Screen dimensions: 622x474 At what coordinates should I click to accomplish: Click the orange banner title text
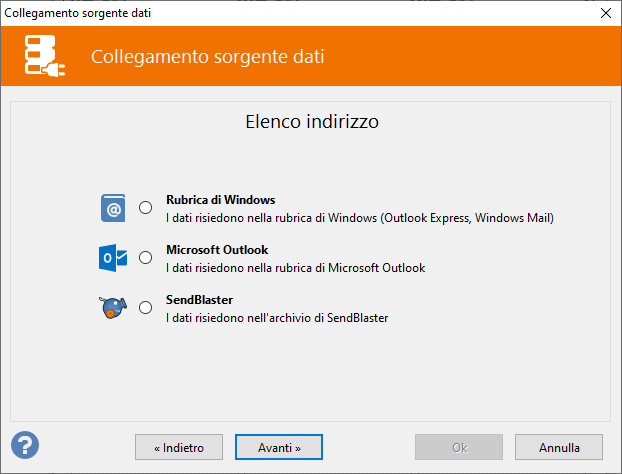coord(207,56)
